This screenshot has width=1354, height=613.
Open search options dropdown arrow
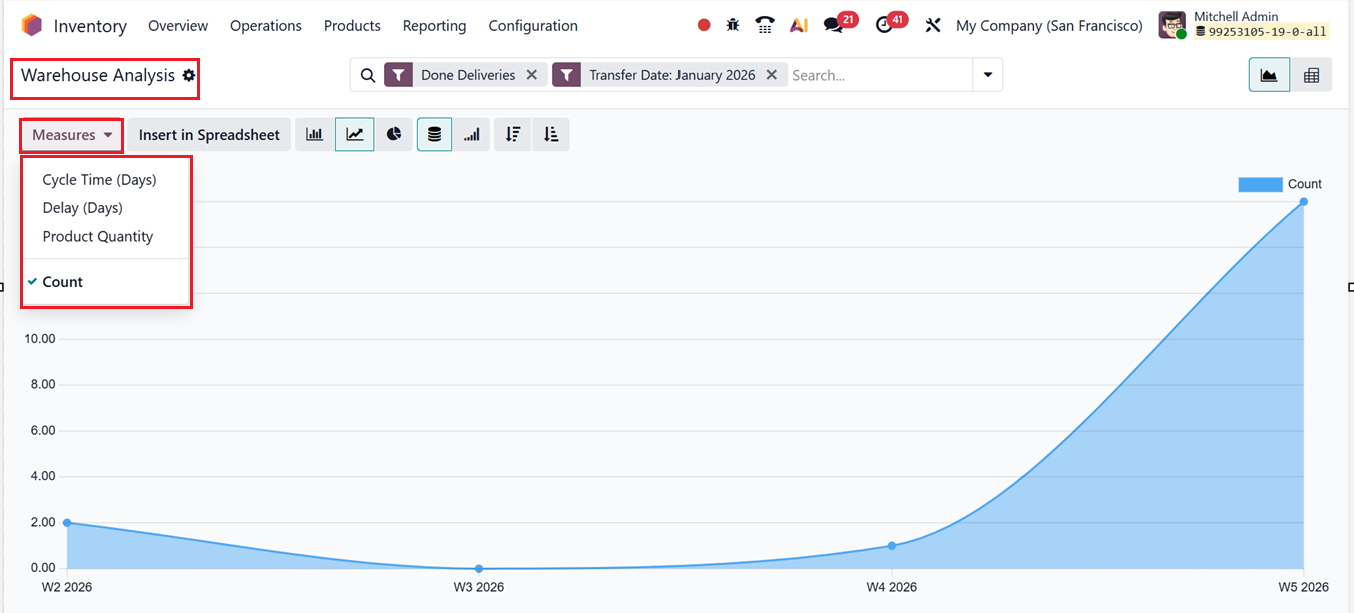coord(988,75)
